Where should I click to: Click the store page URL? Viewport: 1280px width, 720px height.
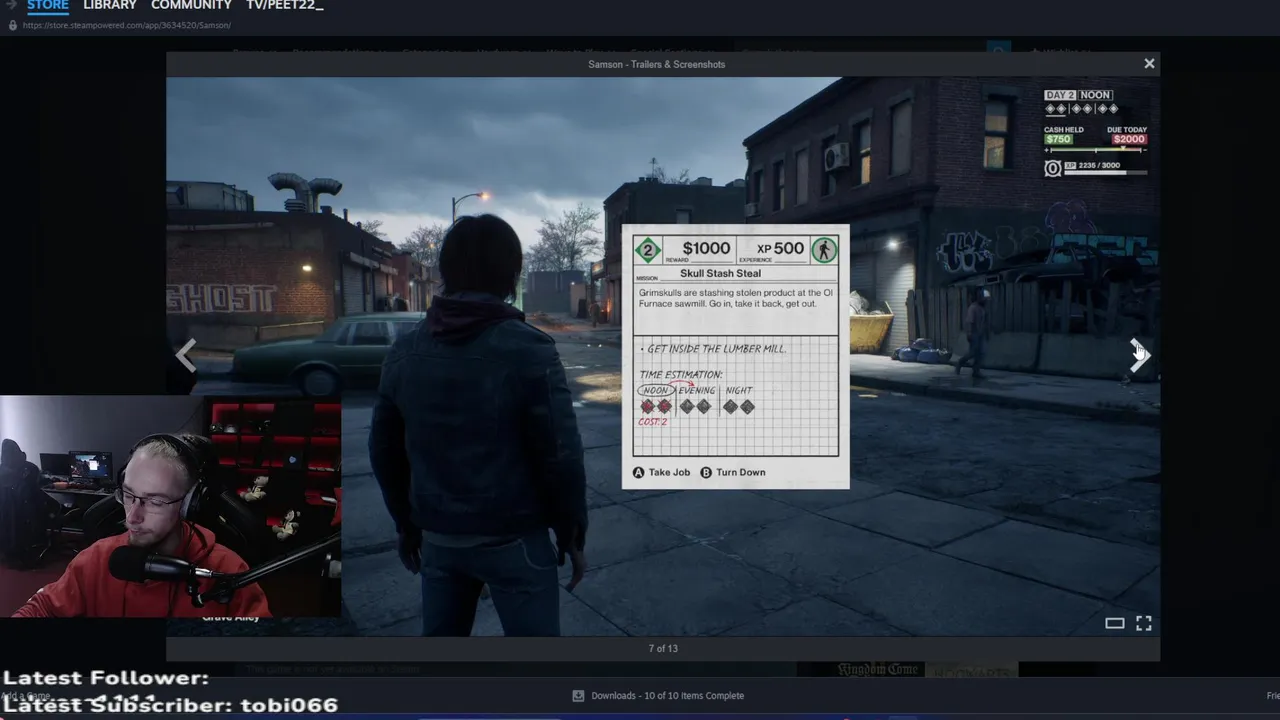126,25
